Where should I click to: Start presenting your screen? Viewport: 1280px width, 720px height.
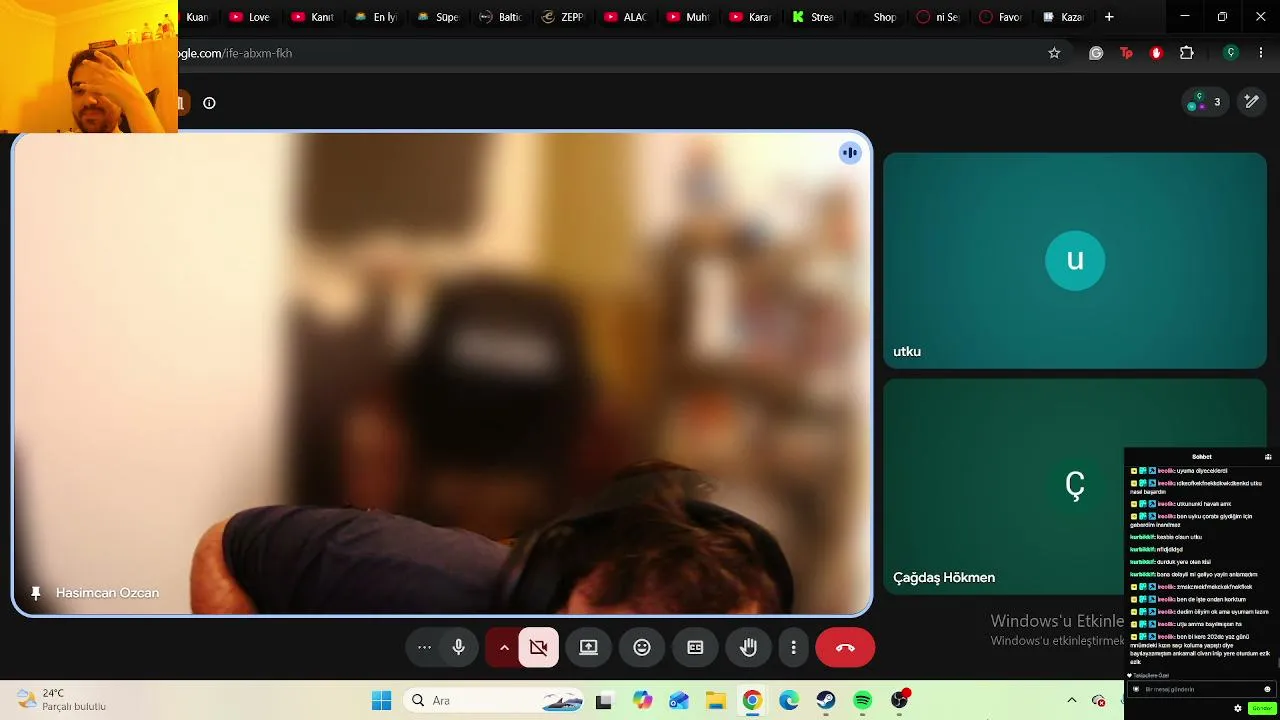click(589, 647)
